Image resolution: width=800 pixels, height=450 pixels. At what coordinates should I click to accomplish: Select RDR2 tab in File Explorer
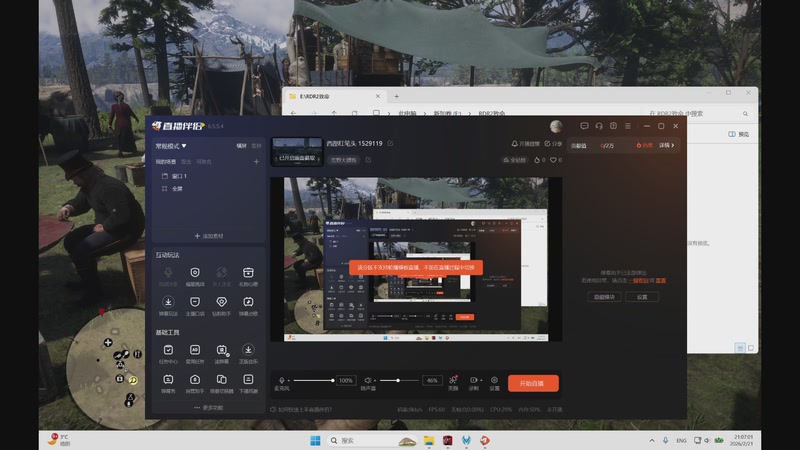[334, 96]
